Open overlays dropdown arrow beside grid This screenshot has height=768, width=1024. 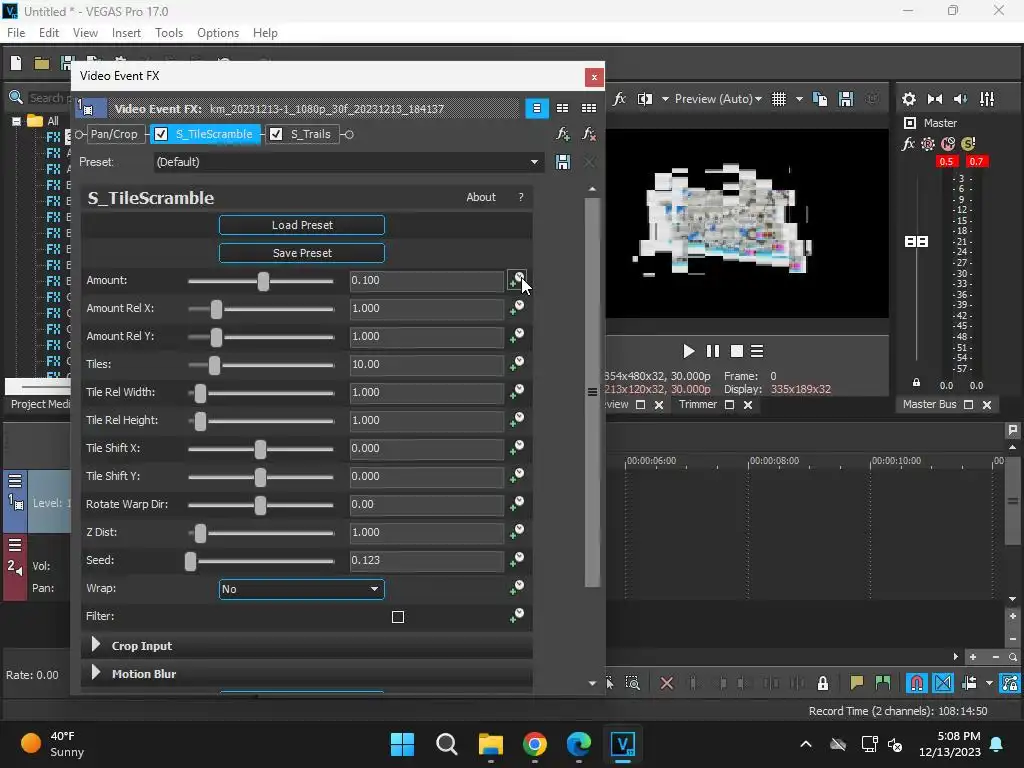799,99
